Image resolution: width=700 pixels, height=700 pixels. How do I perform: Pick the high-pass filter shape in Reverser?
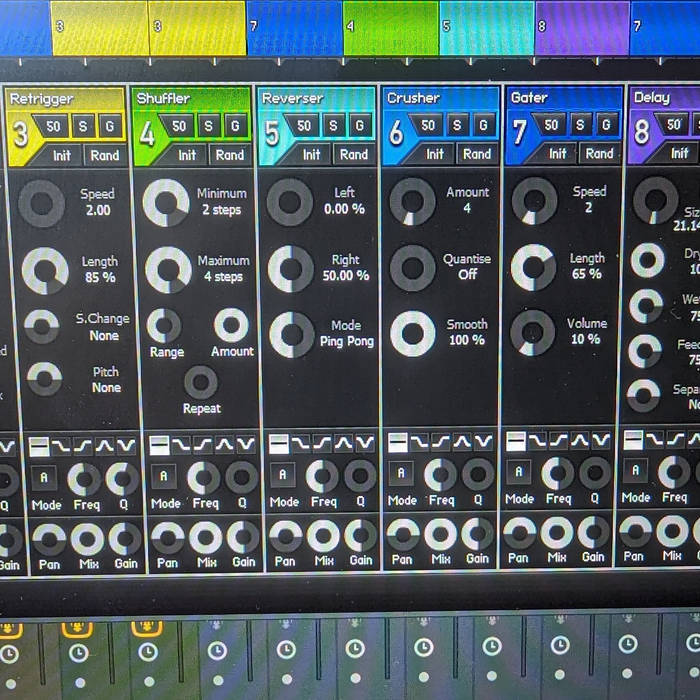point(322,443)
